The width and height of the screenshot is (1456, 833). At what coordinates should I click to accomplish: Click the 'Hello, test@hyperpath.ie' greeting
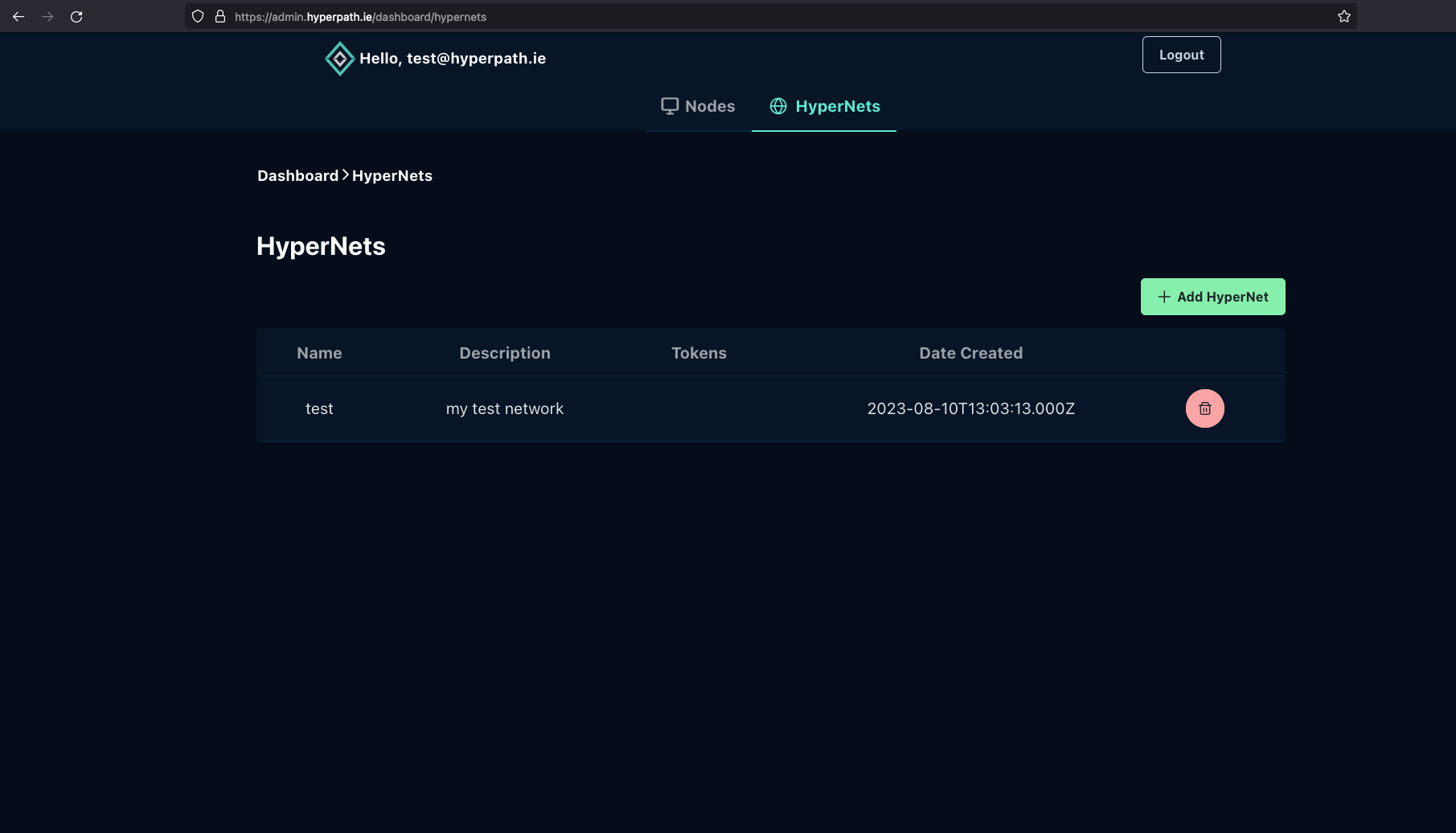tap(453, 58)
